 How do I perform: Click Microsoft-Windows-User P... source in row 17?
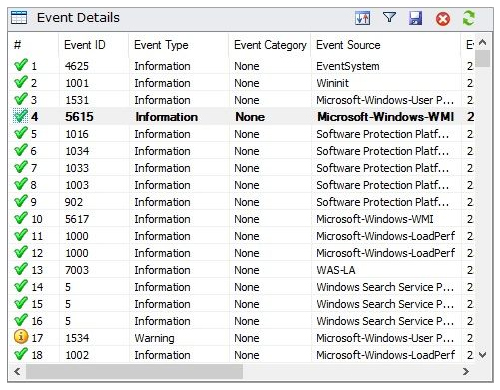pos(385,338)
